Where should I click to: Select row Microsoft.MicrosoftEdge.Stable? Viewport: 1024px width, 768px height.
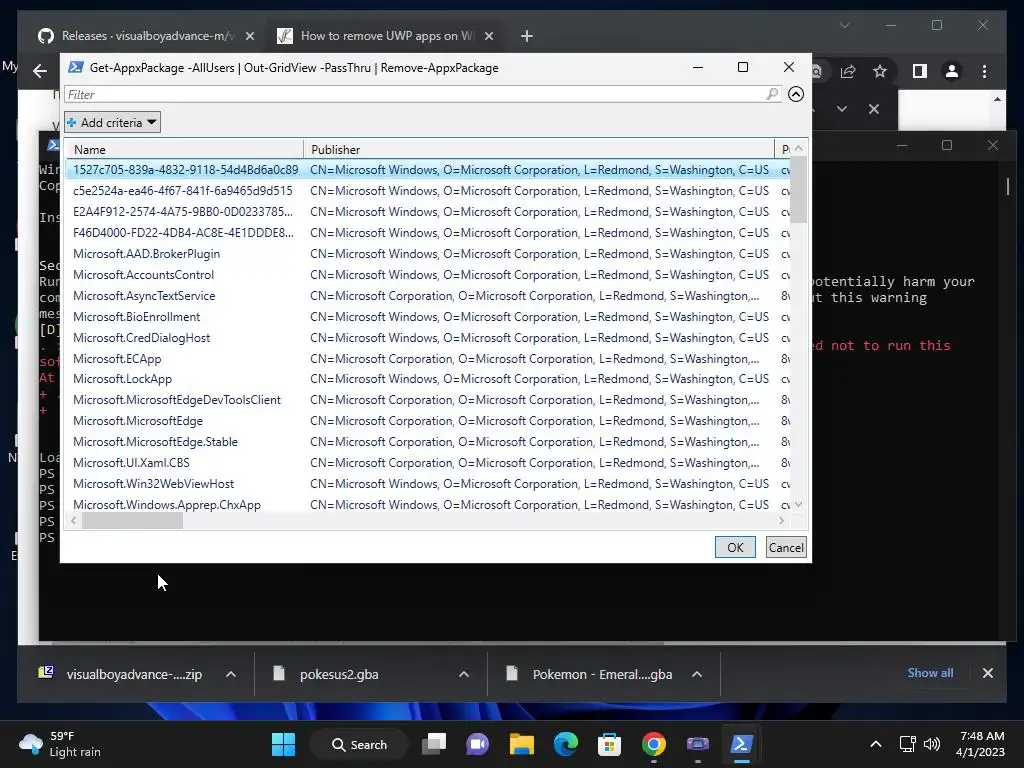(428, 441)
